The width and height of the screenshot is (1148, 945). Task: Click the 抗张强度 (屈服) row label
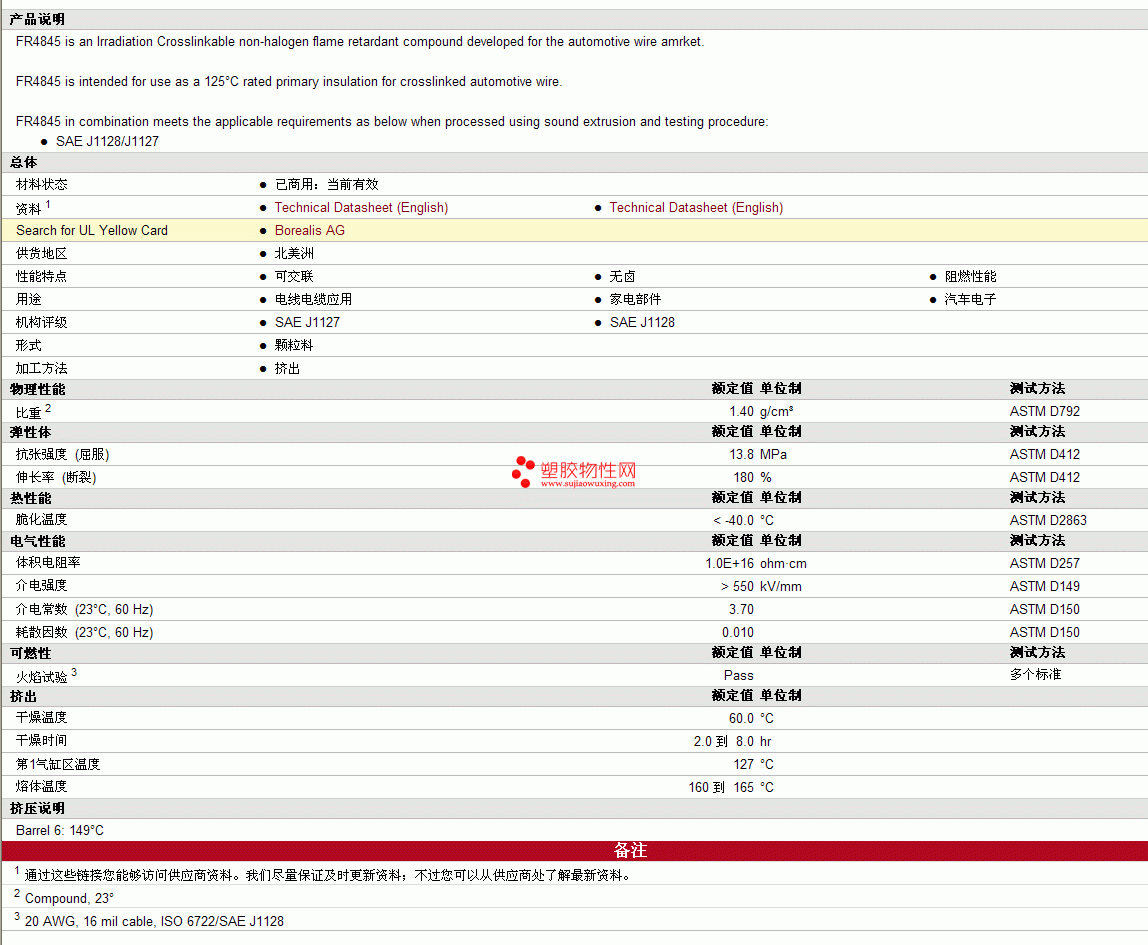tap(63, 455)
